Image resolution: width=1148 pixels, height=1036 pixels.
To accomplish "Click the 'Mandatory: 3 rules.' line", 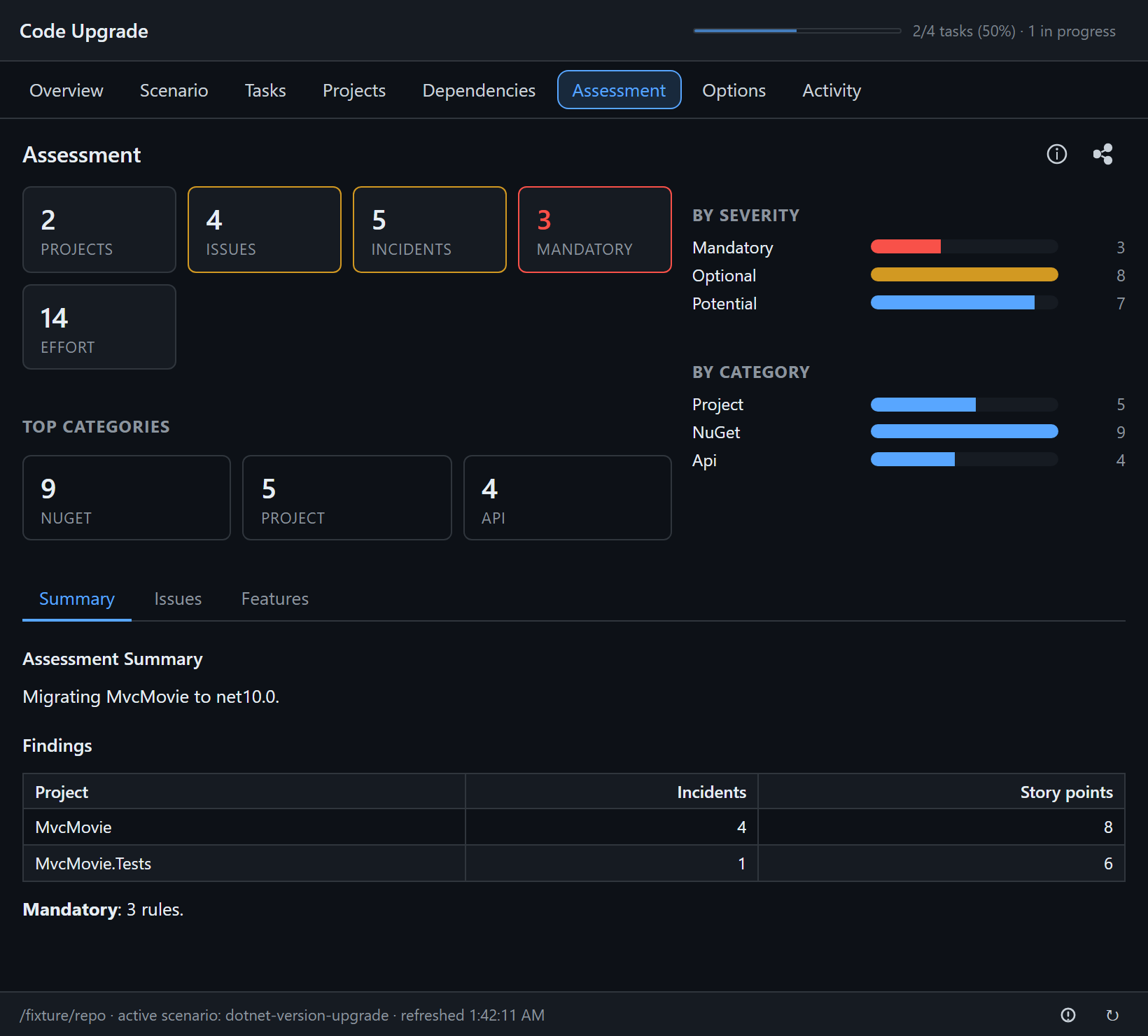I will point(103,909).
